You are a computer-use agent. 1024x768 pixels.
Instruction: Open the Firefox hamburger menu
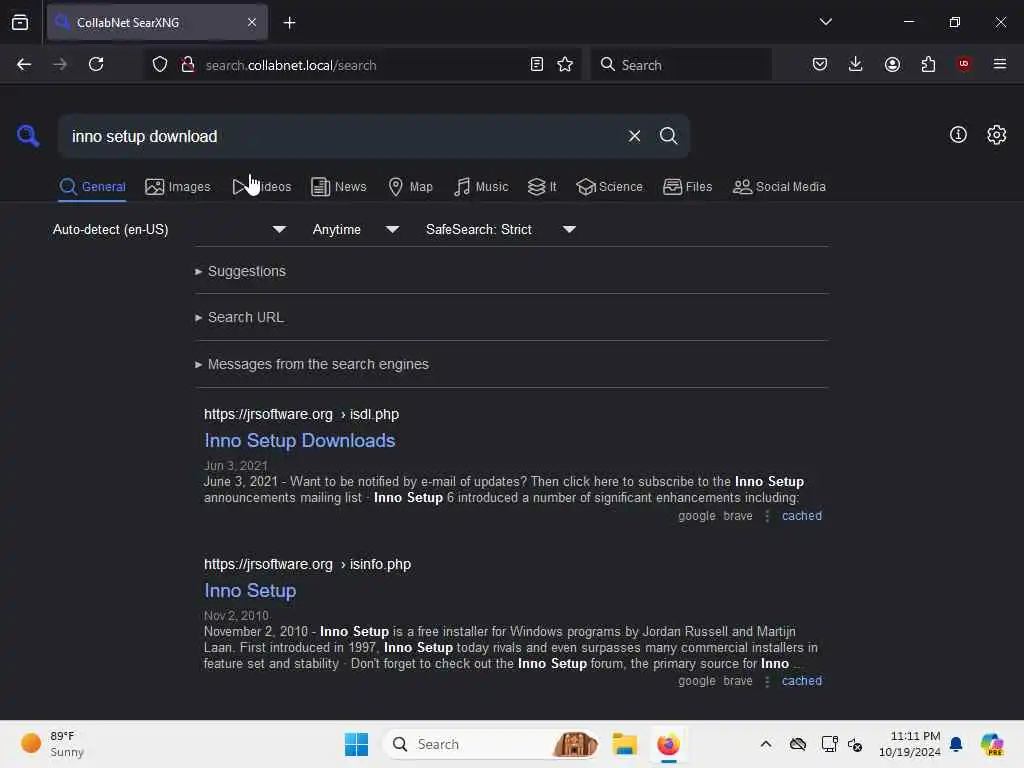[1000, 64]
